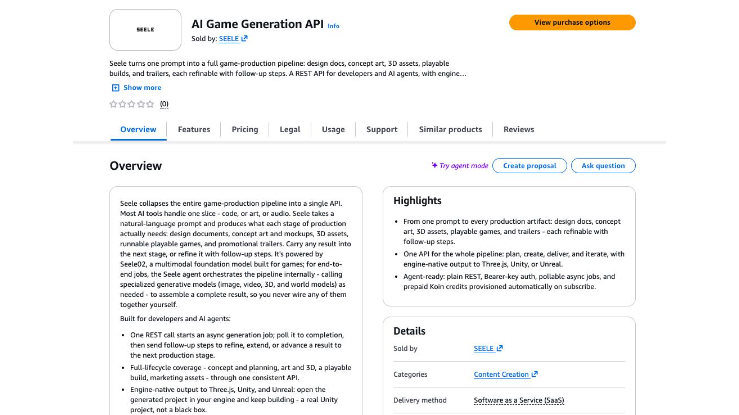Click 'Built for developers and AI agents:' text
Viewport: 739px width, 415px height.
coord(175,318)
